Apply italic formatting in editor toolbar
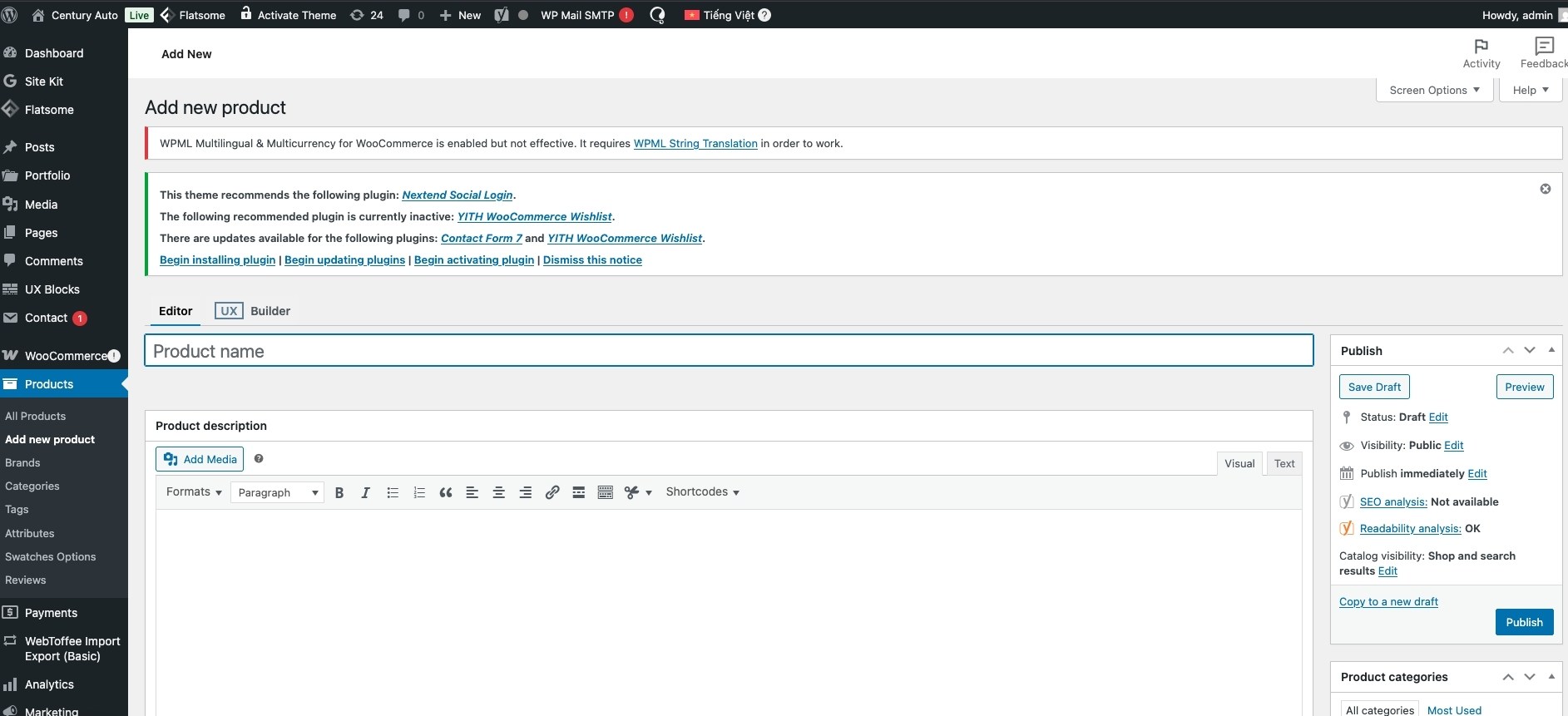Image resolution: width=1568 pixels, height=716 pixels. [x=365, y=492]
